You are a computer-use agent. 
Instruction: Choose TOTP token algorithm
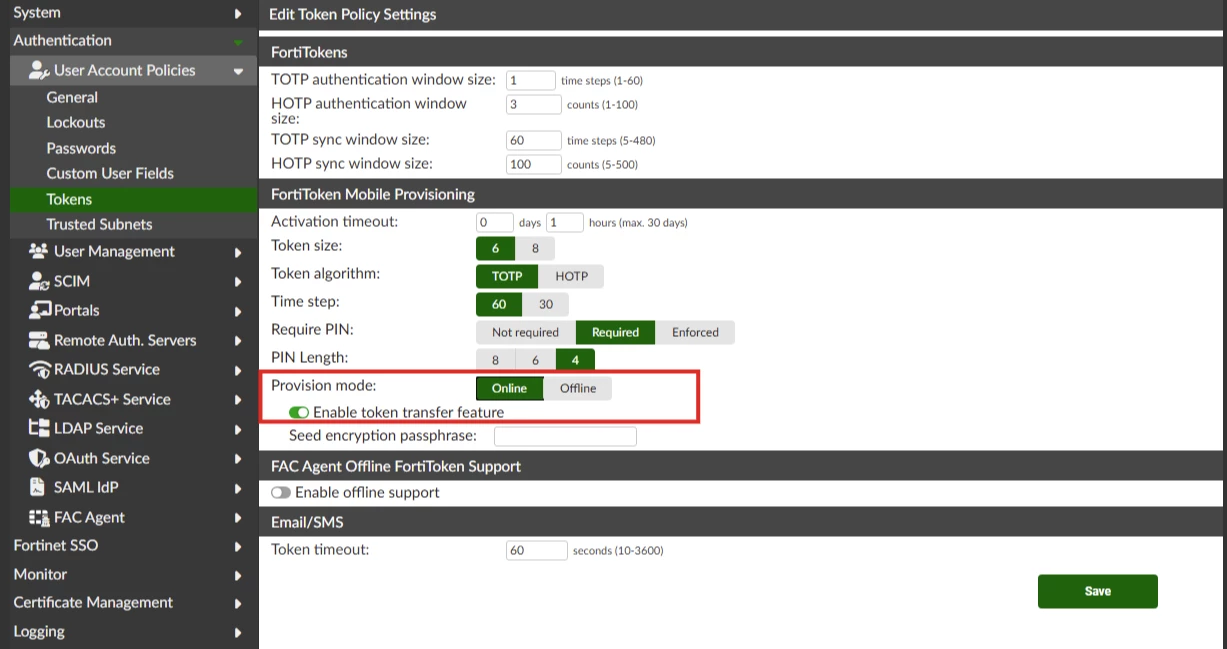[x=507, y=276]
